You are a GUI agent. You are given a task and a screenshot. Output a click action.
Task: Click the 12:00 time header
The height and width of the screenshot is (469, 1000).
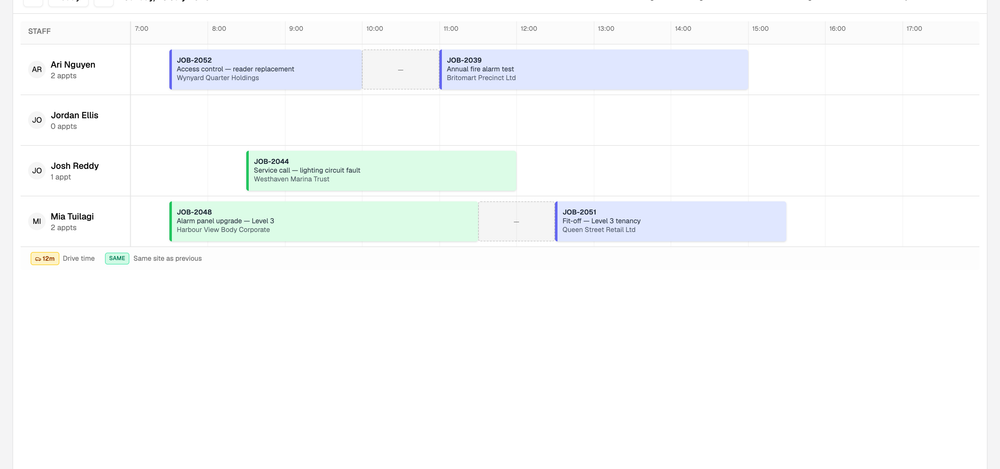529,29
